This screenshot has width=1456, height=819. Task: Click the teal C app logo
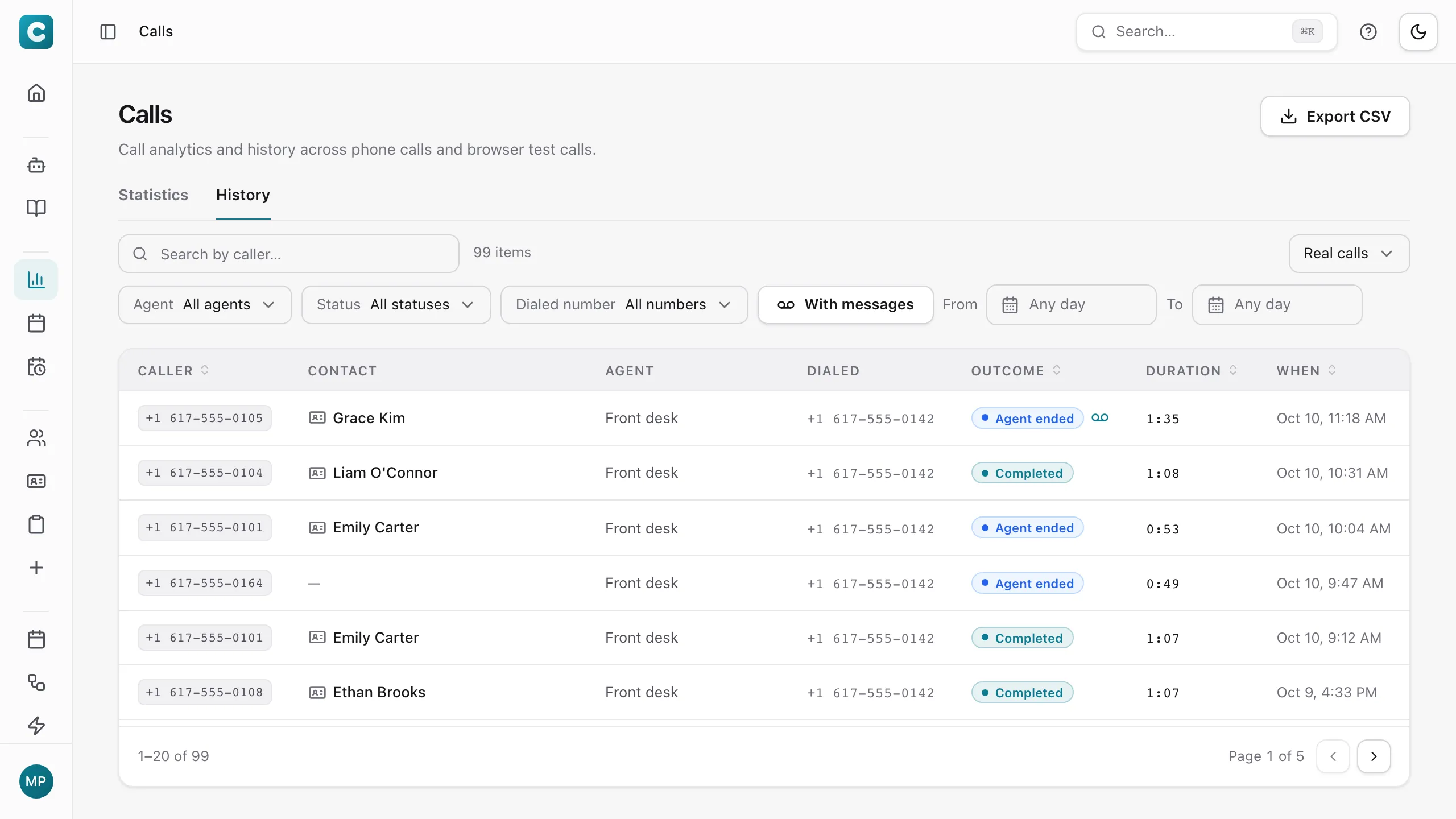[36, 32]
